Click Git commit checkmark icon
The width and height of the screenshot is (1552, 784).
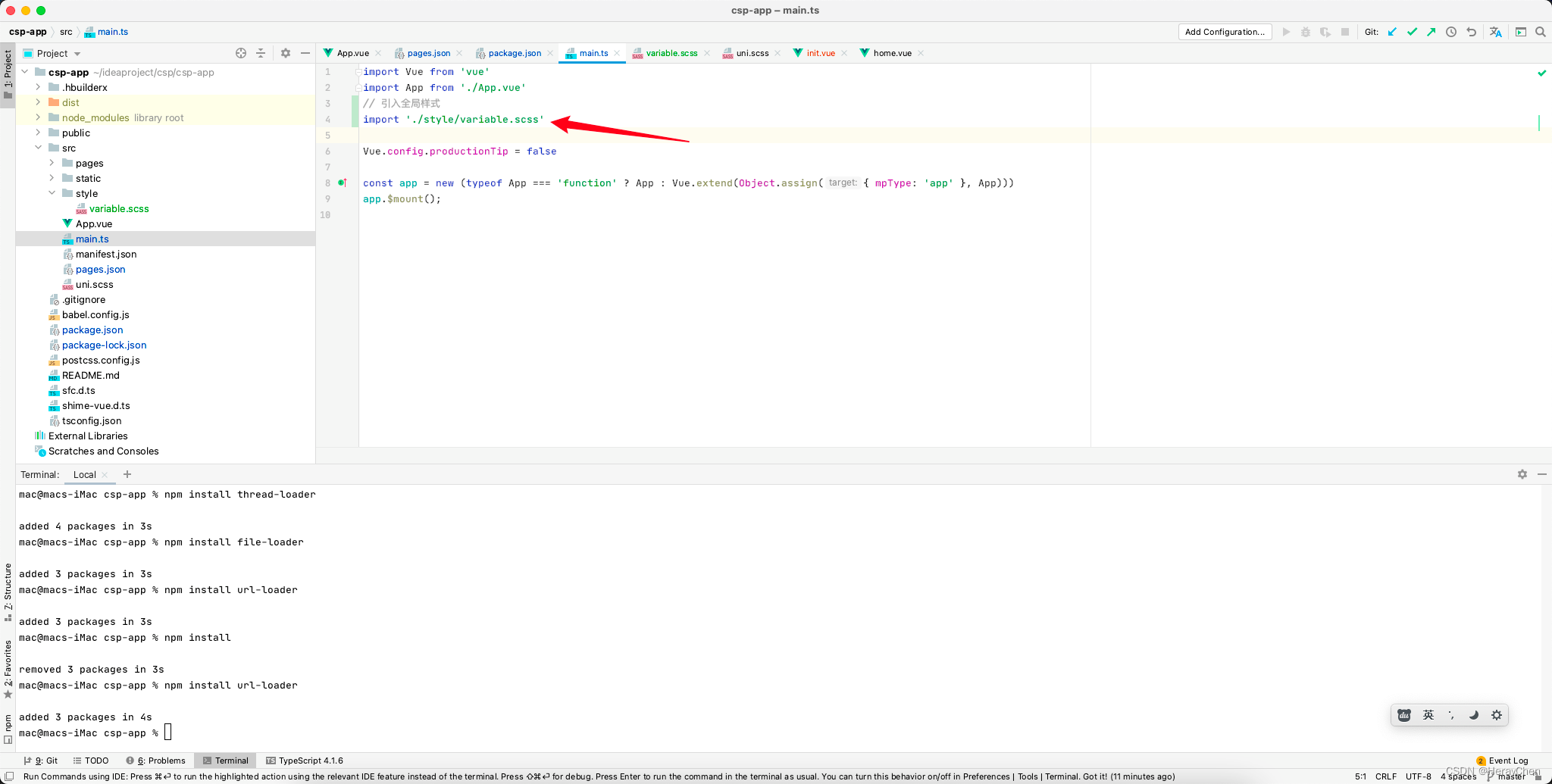(1412, 32)
